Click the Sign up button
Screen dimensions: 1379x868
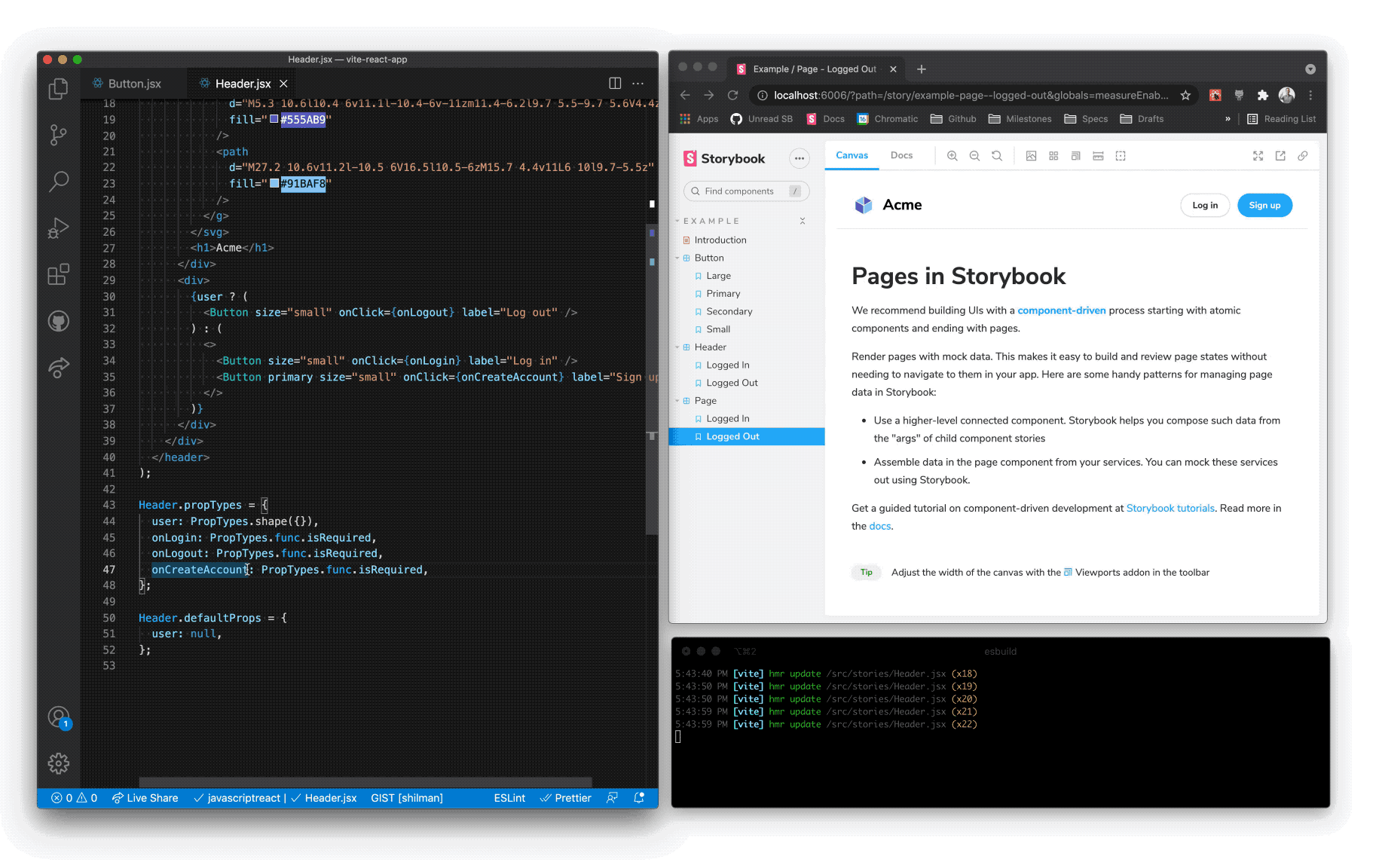click(x=1264, y=206)
